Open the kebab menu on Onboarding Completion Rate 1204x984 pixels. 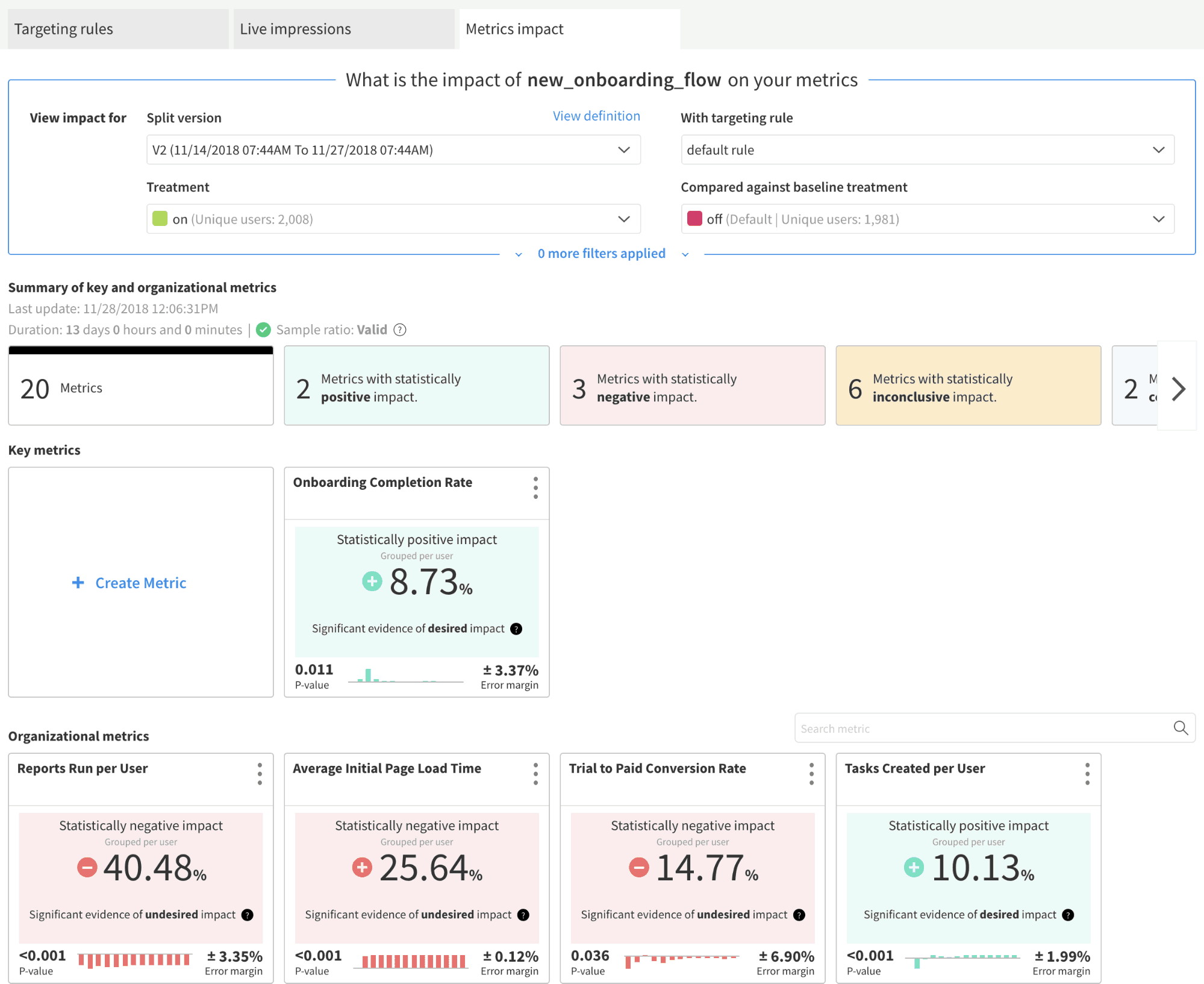click(535, 489)
